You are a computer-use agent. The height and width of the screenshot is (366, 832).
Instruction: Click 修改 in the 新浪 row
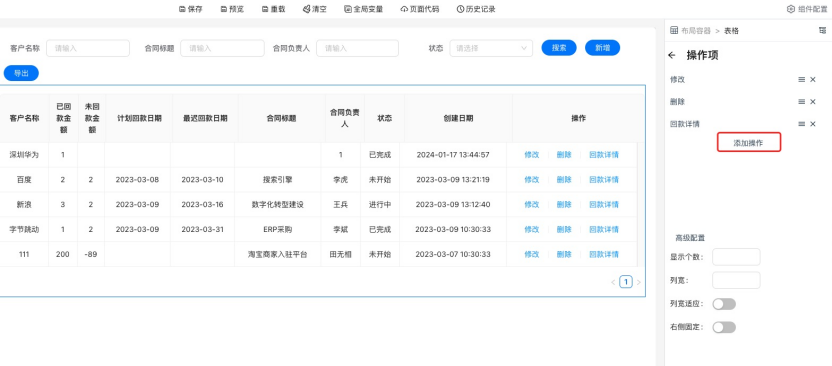click(532, 205)
